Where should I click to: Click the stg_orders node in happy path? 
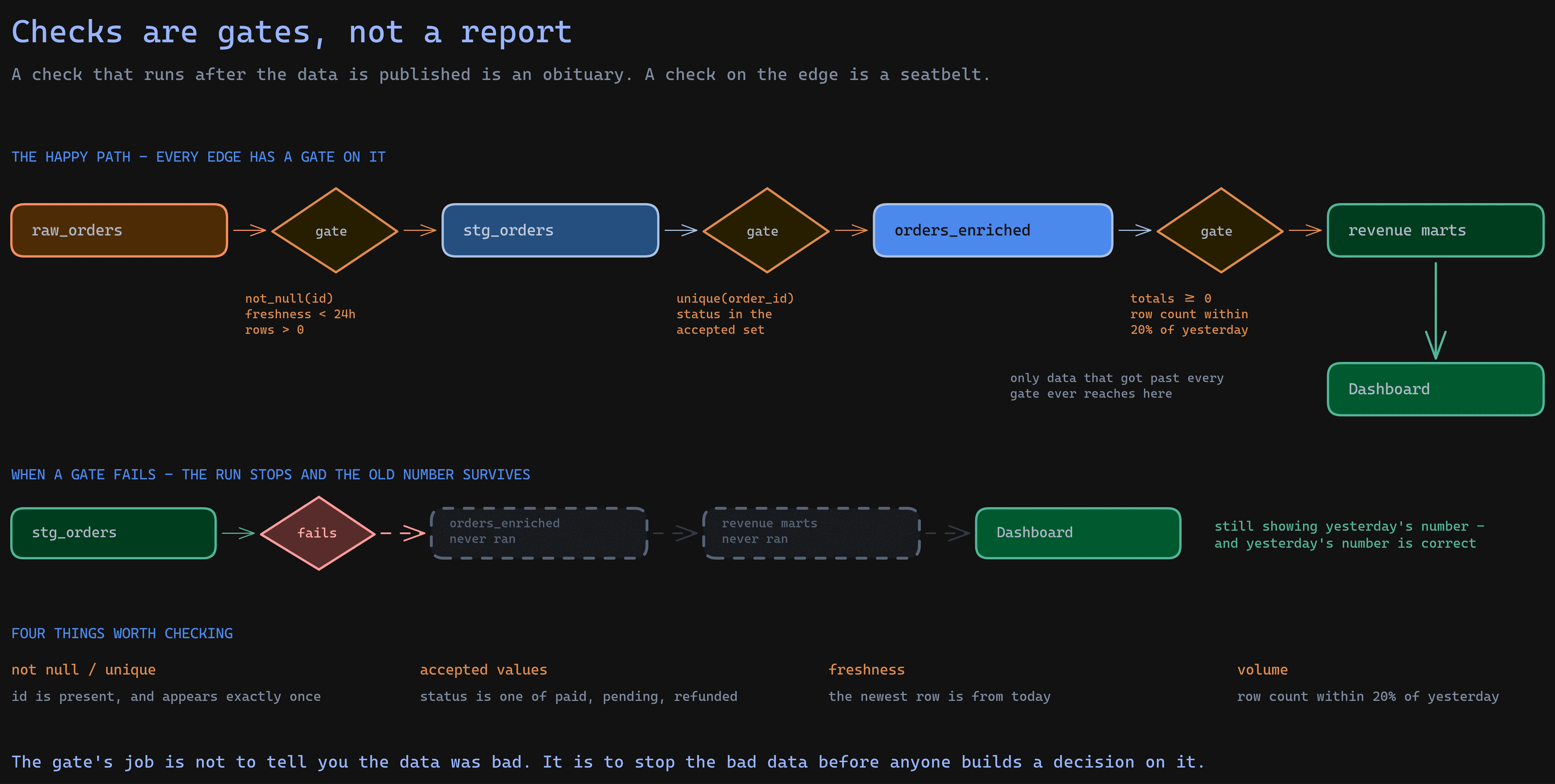(x=550, y=231)
